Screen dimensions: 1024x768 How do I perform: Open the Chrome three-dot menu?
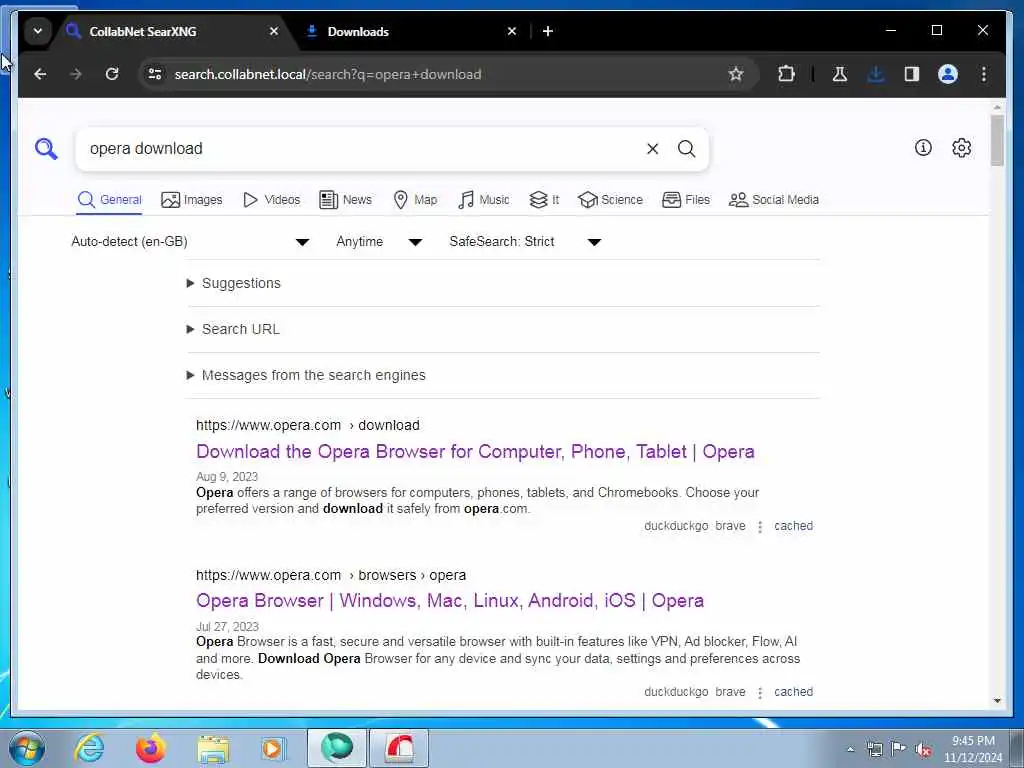(x=984, y=74)
